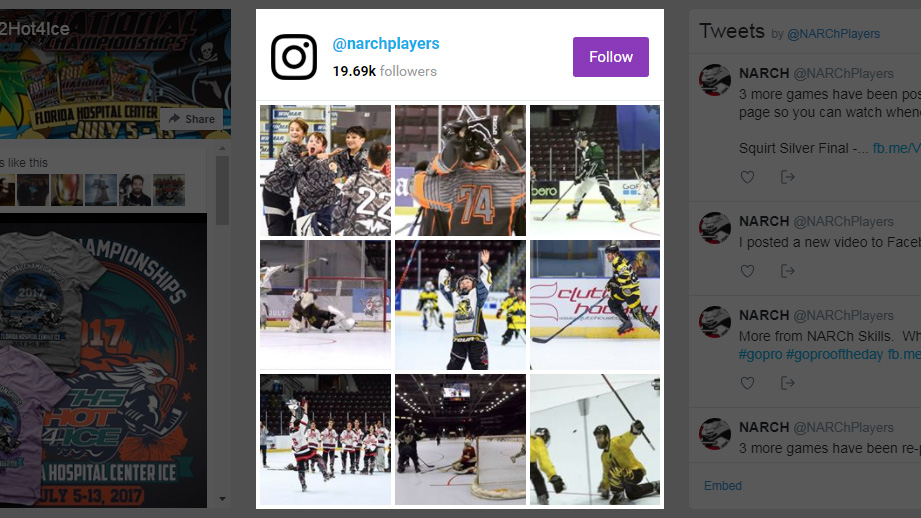Like the first NARCH tweet
Screen dimensions: 921x518
click(x=747, y=177)
